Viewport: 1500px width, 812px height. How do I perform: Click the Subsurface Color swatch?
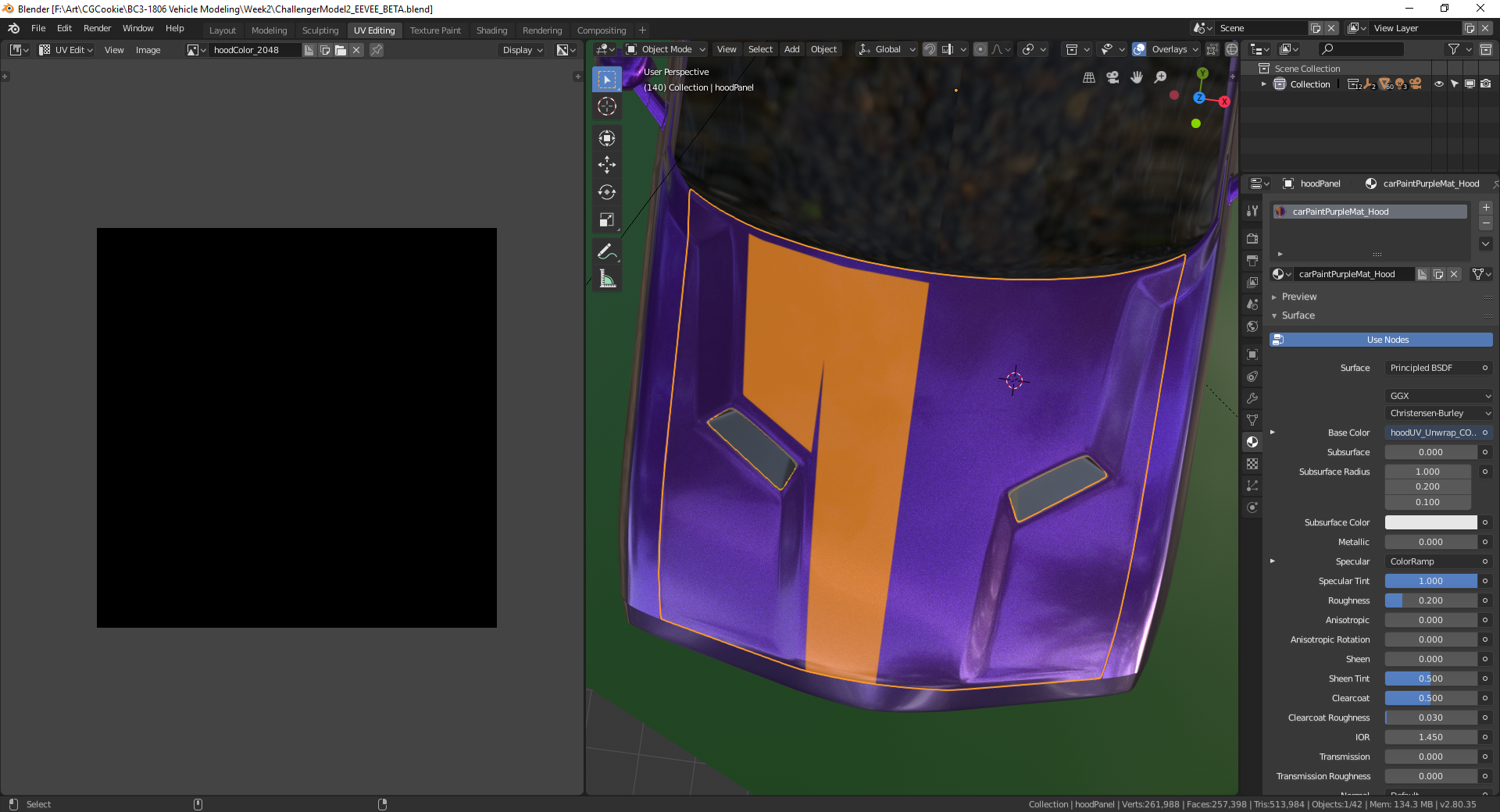[x=1431, y=522]
